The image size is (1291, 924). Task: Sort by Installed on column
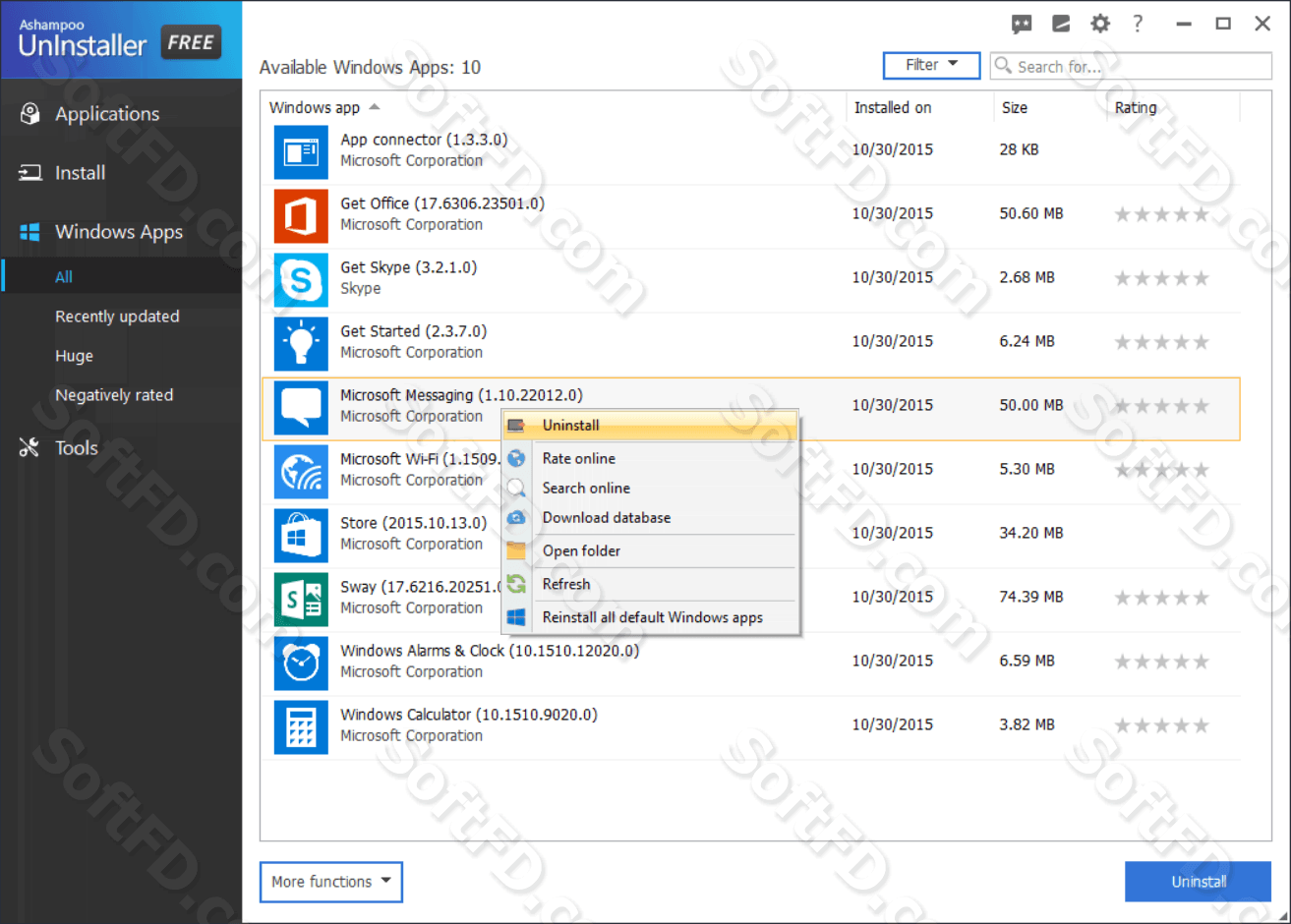892,107
